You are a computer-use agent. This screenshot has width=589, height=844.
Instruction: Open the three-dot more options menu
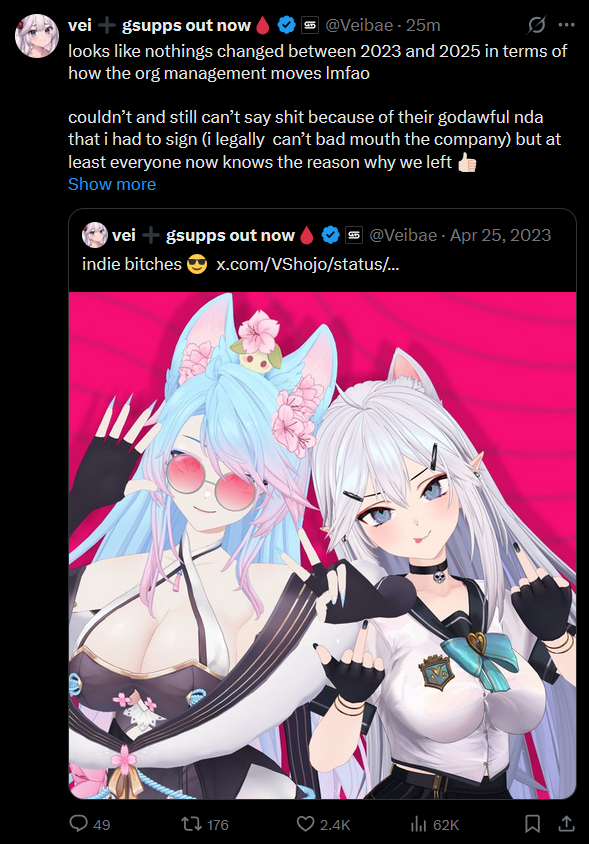566,25
